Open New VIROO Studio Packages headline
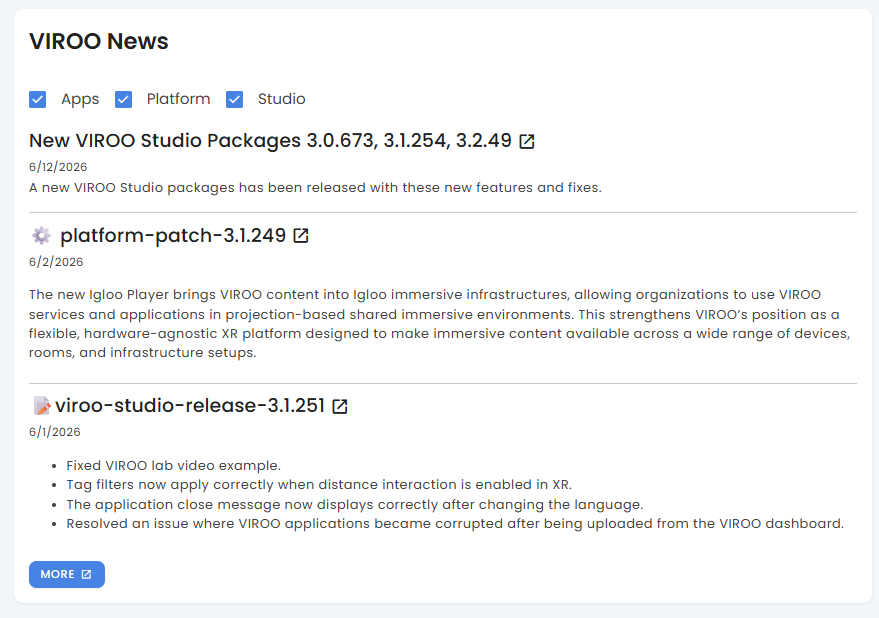The image size is (879, 618). pos(270,140)
